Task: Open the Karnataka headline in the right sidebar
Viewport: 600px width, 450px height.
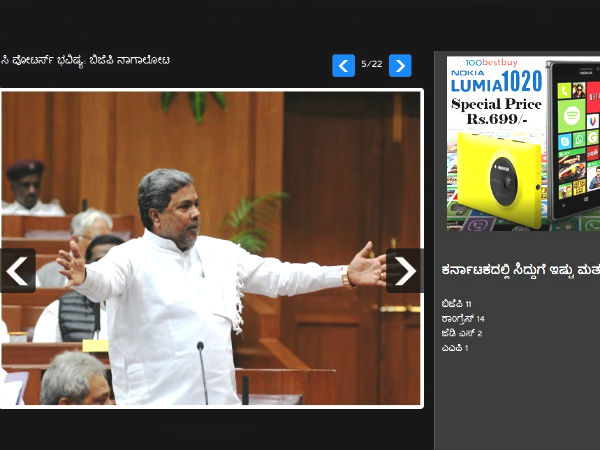Action: pos(520,269)
